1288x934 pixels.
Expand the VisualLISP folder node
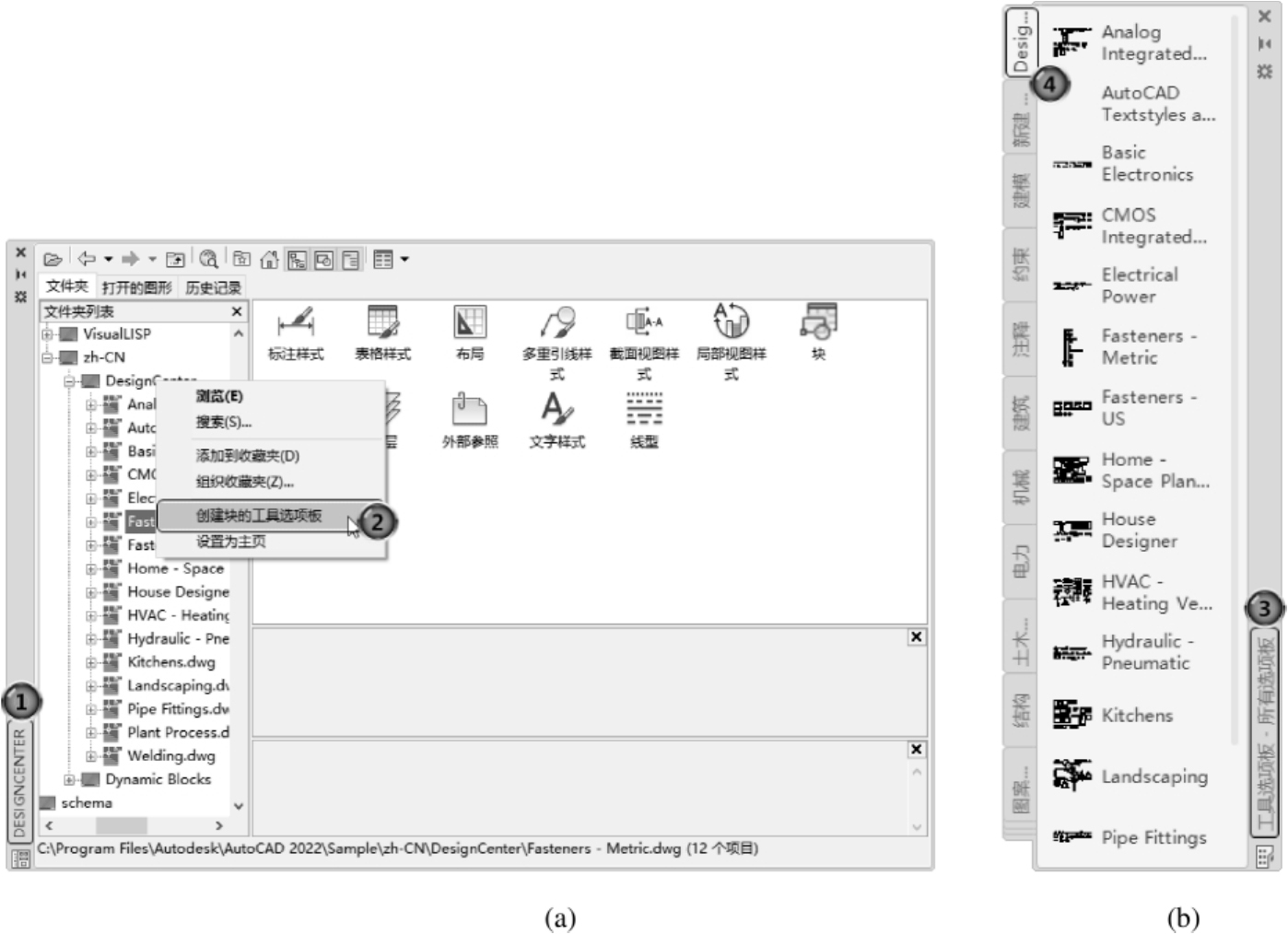point(47,334)
